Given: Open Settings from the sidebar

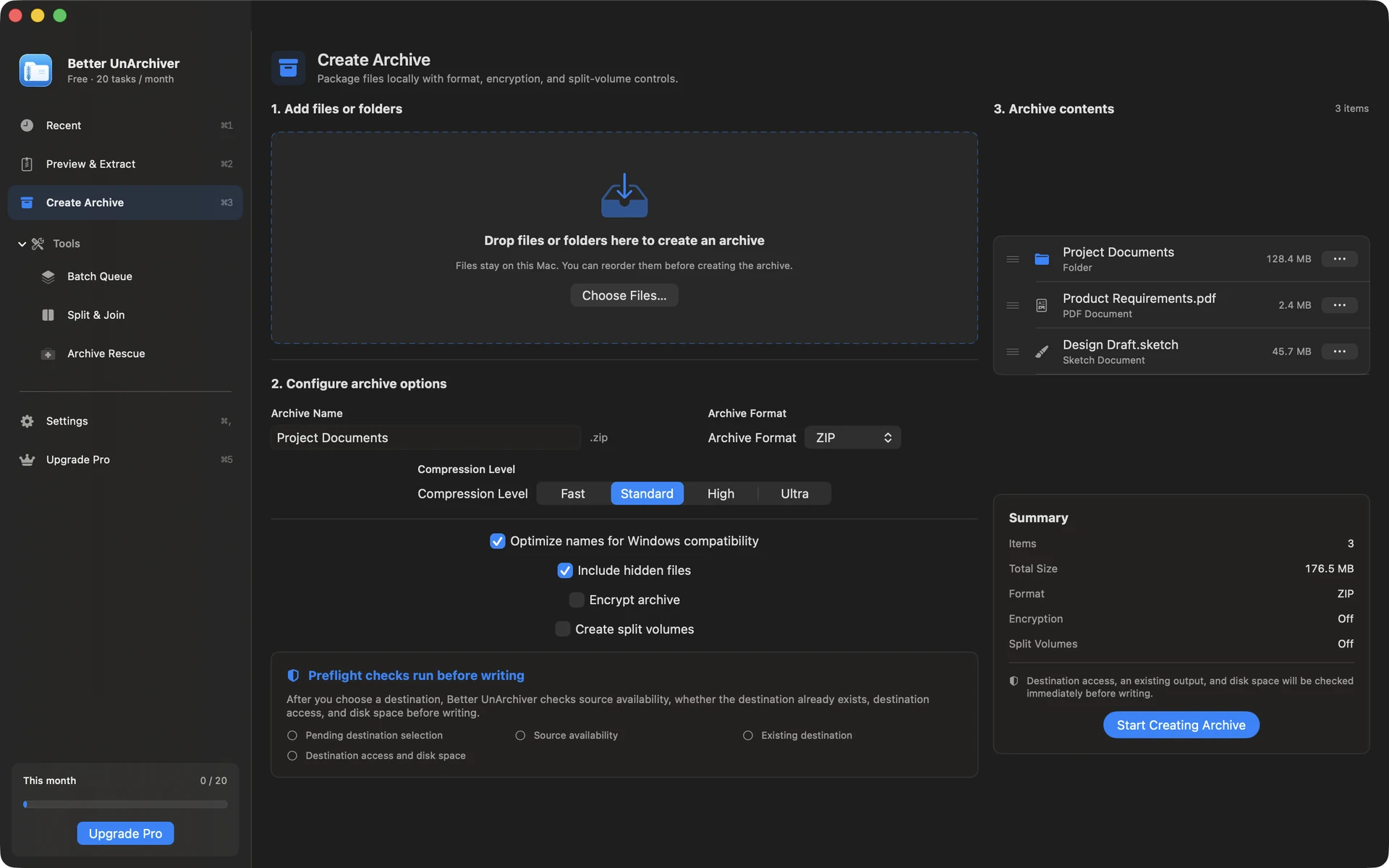Looking at the screenshot, I should click(125, 421).
